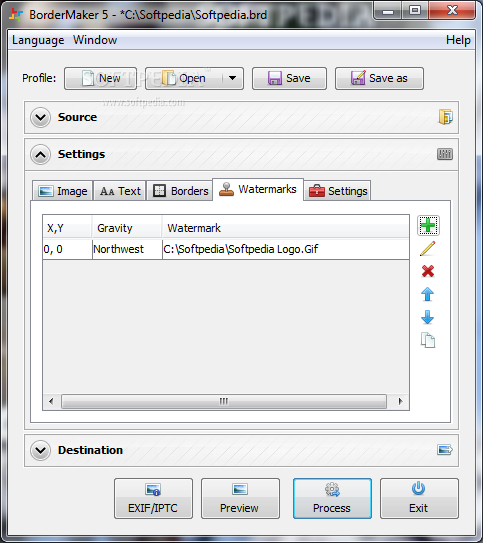Image resolution: width=483 pixels, height=543 pixels.
Task: Exit the application via Exit button
Action: click(x=419, y=498)
